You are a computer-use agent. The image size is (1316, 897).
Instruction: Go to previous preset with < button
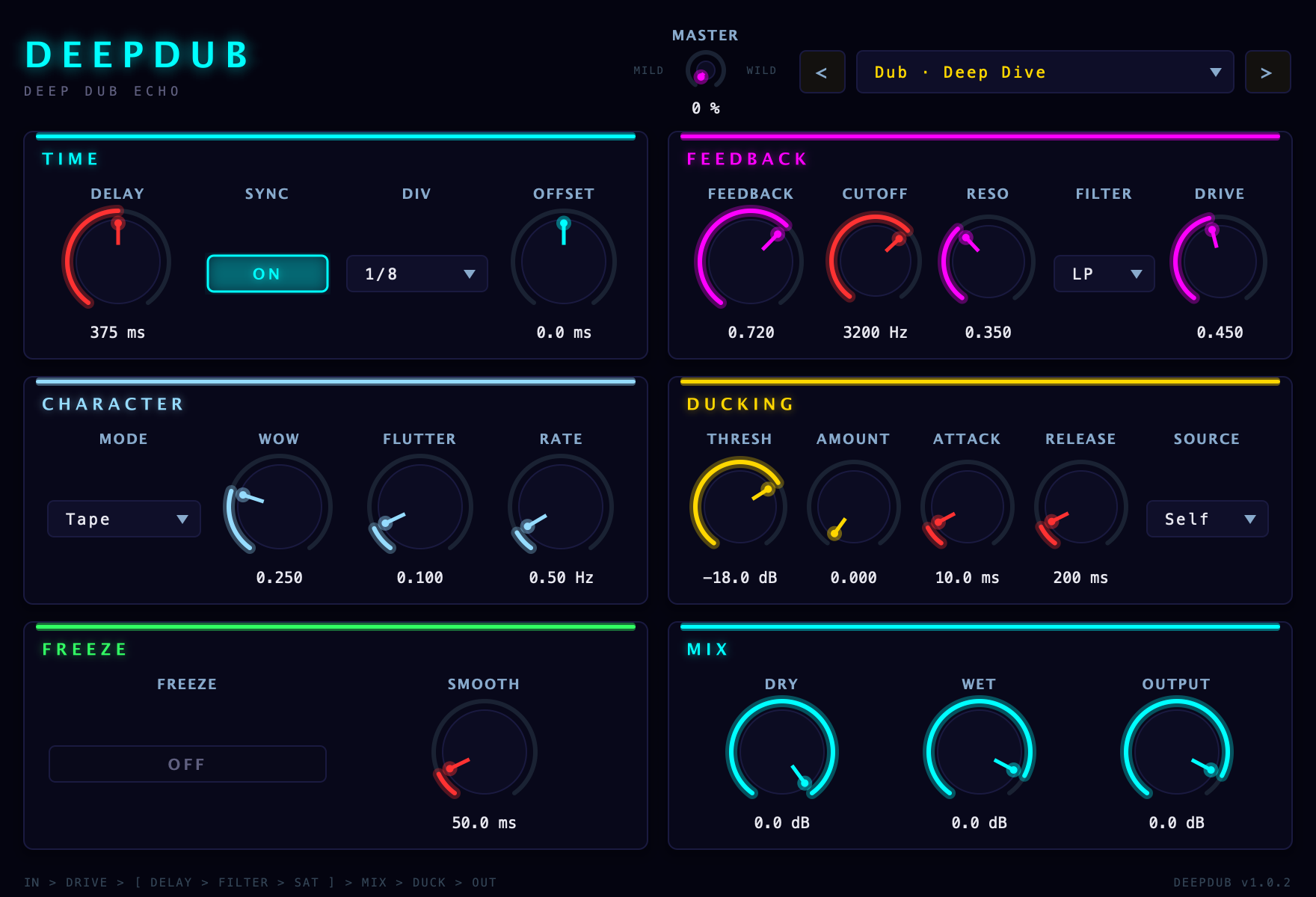tap(822, 72)
